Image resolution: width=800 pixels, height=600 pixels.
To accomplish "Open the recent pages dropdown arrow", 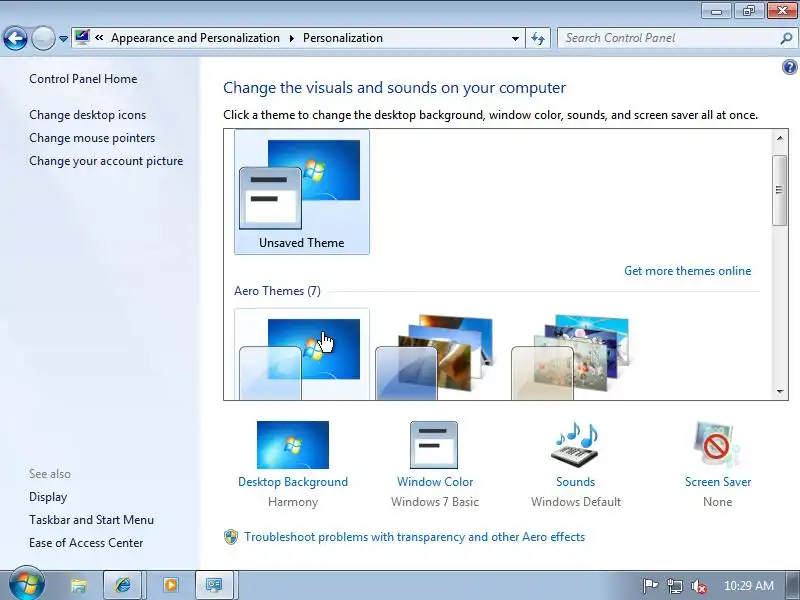I will (63, 39).
